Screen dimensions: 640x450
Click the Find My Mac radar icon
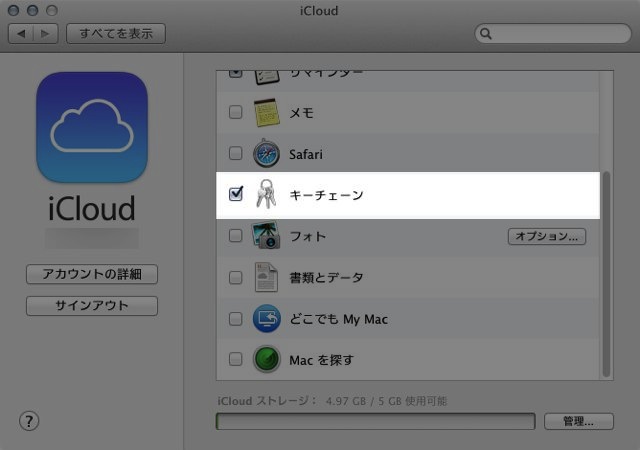click(266, 359)
